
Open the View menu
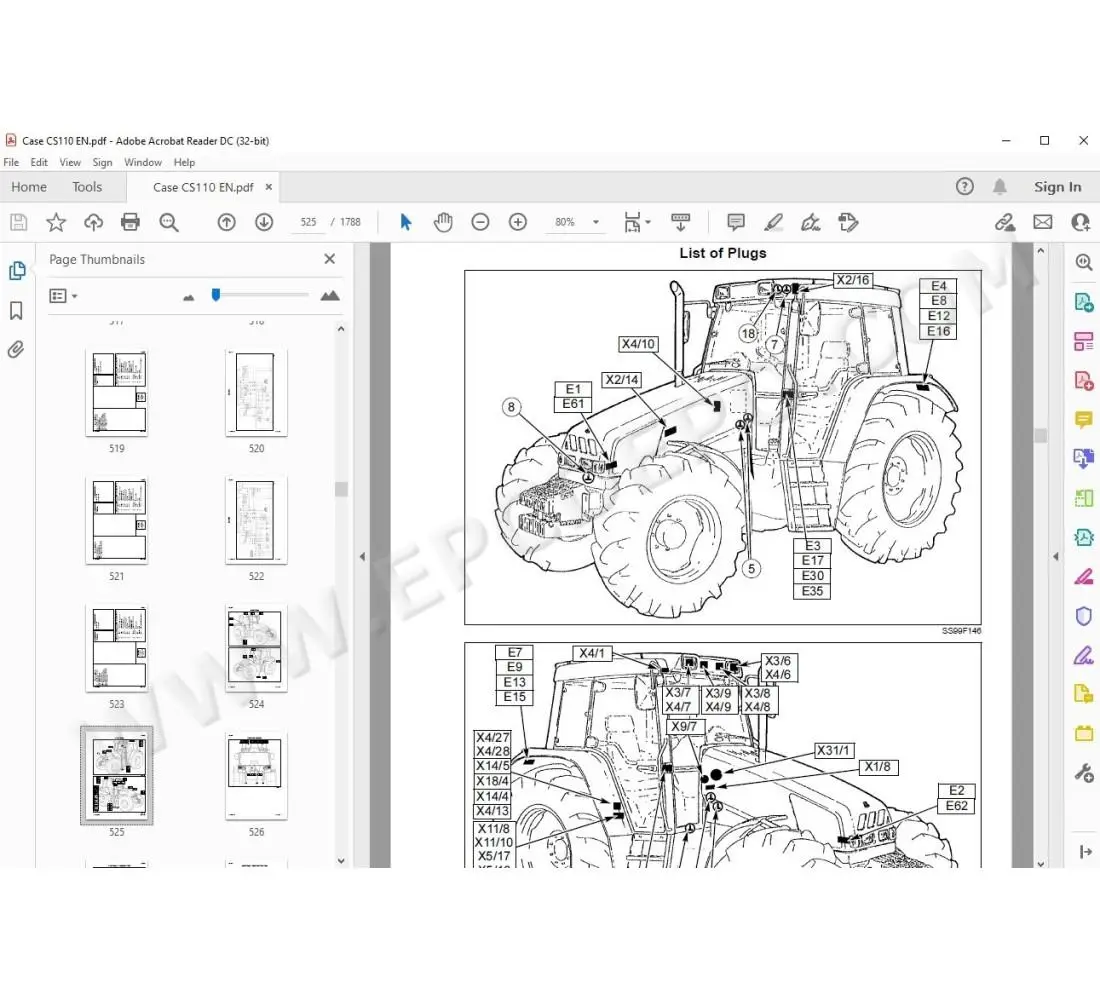click(69, 162)
